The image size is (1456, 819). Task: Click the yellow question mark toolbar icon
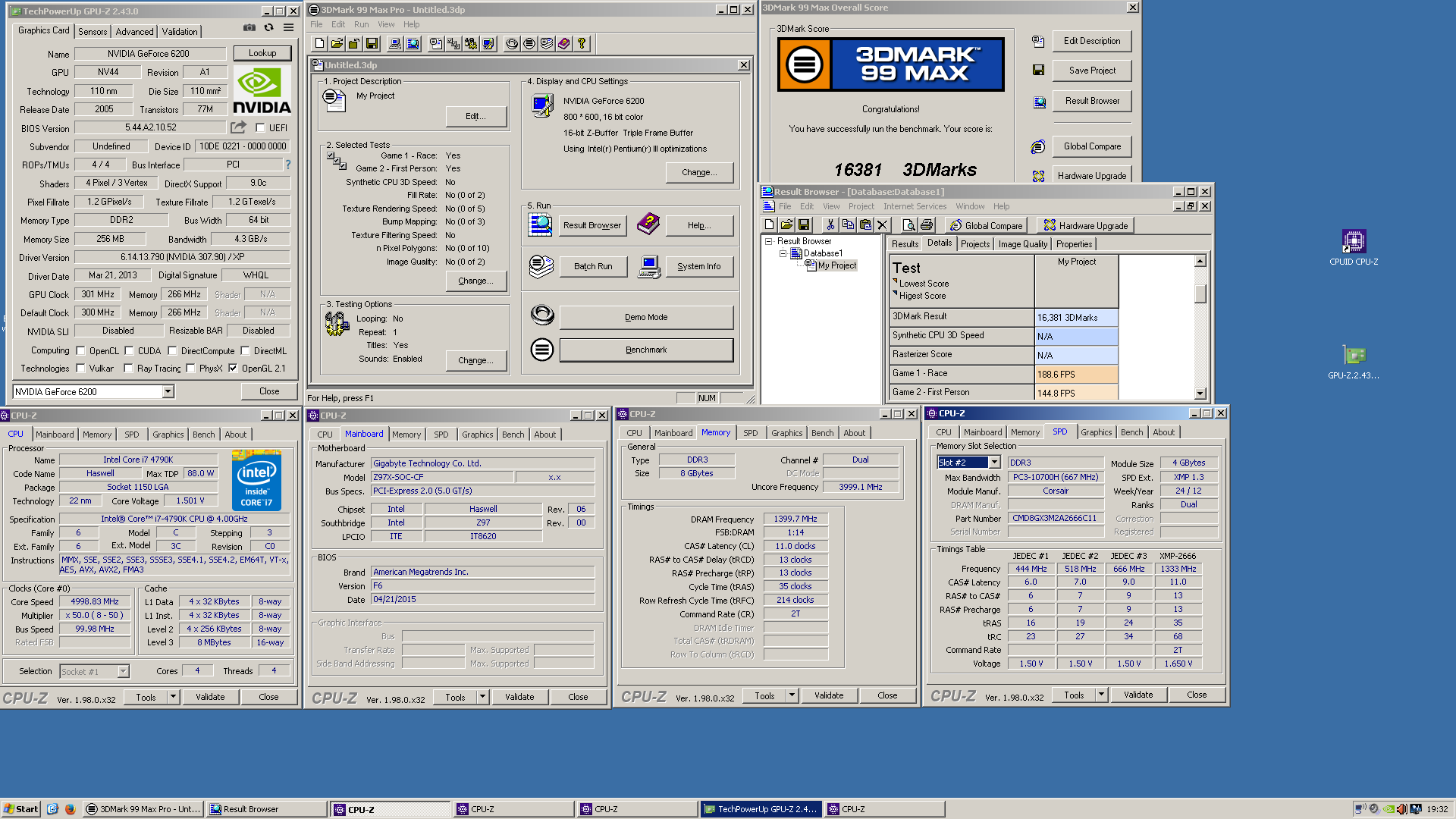[582, 44]
